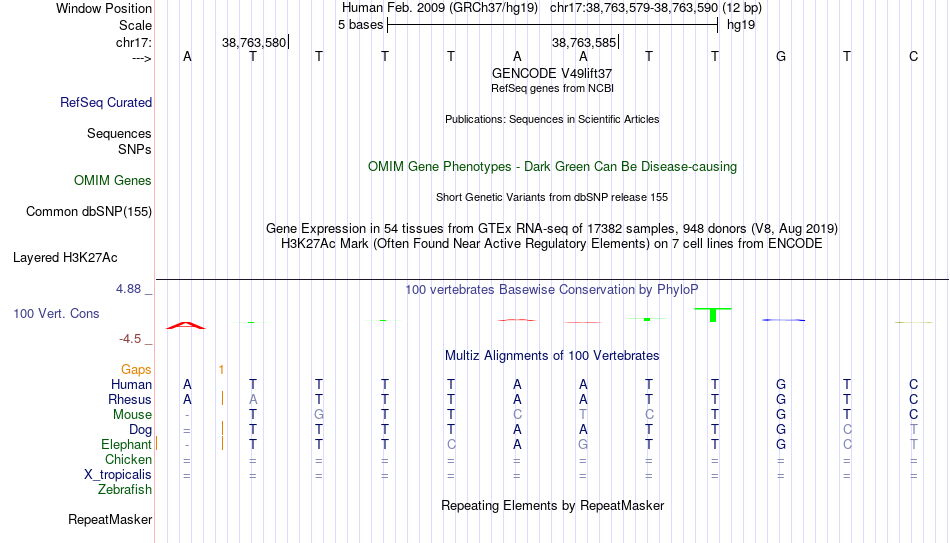Click the 'RepeatMasker' track label
The image size is (950, 543).
click(110, 520)
